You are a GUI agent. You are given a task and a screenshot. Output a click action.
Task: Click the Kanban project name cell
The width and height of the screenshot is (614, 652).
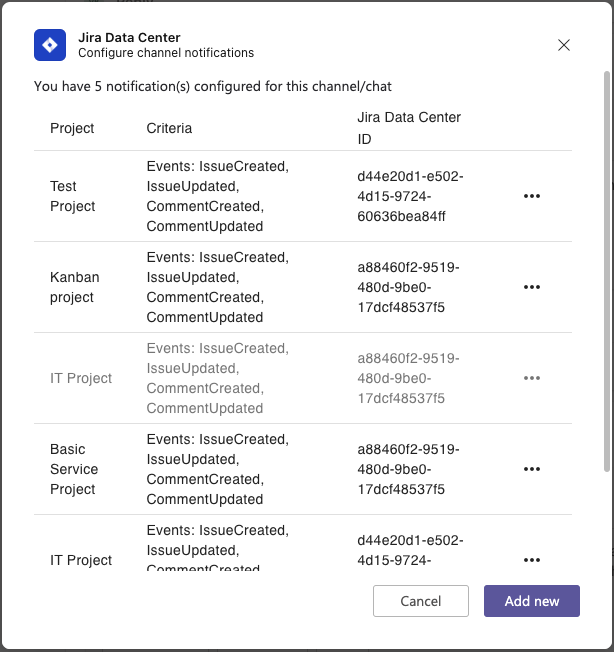tap(75, 287)
